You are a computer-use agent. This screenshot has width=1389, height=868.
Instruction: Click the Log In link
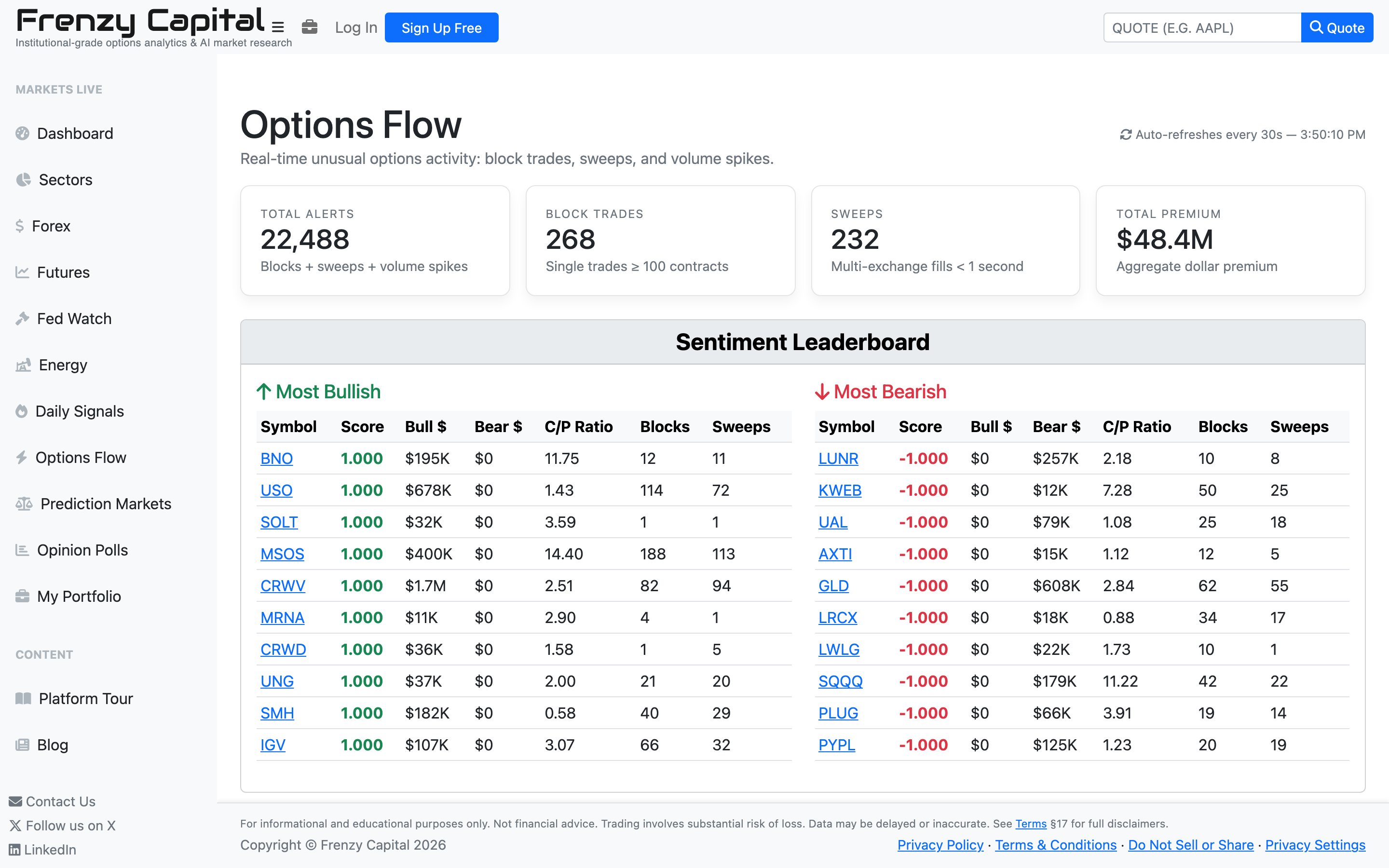pyautogui.click(x=356, y=27)
